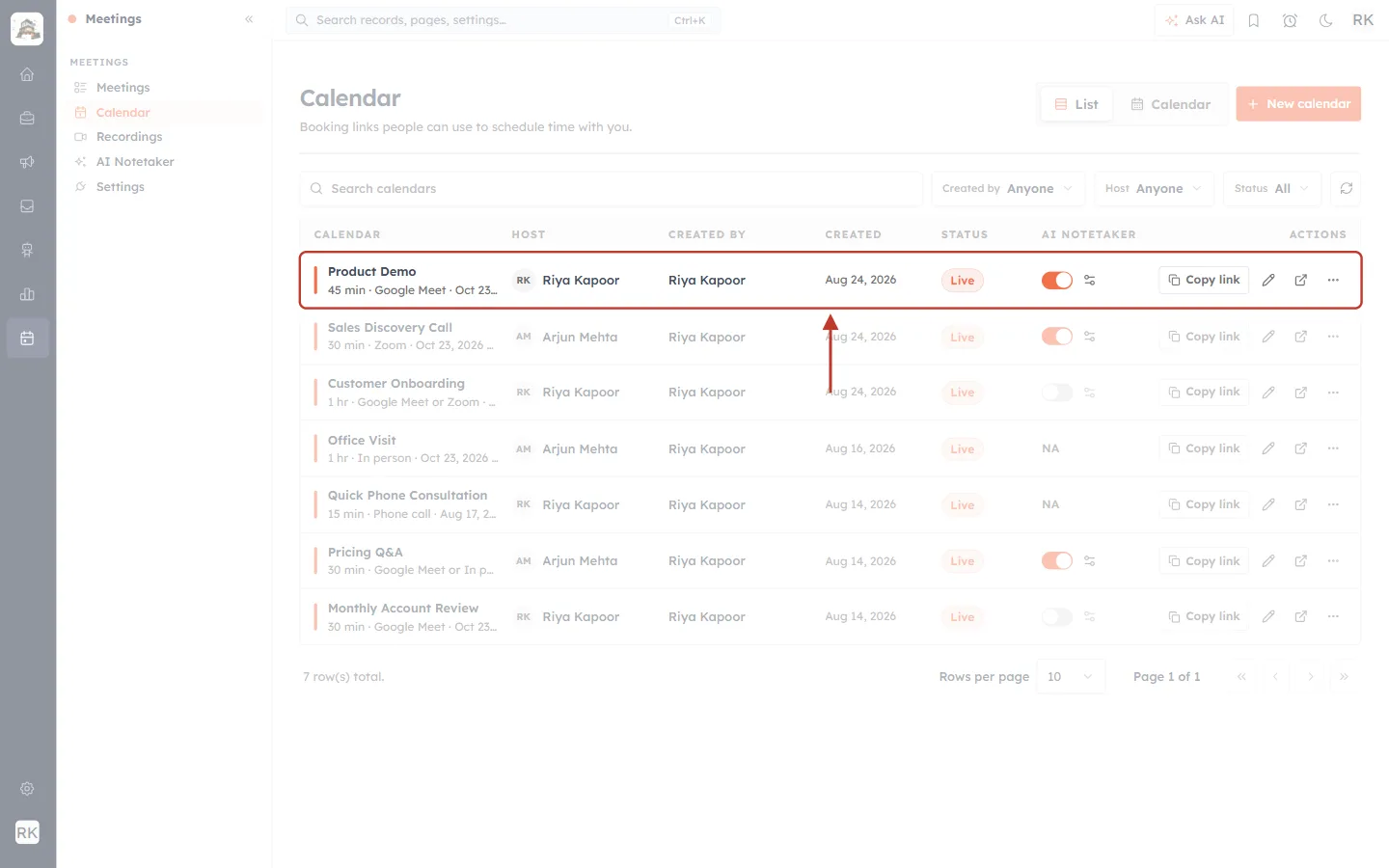Open the calendar meetings icon in rail
Viewport: 1389px width, 868px height.
click(27, 339)
